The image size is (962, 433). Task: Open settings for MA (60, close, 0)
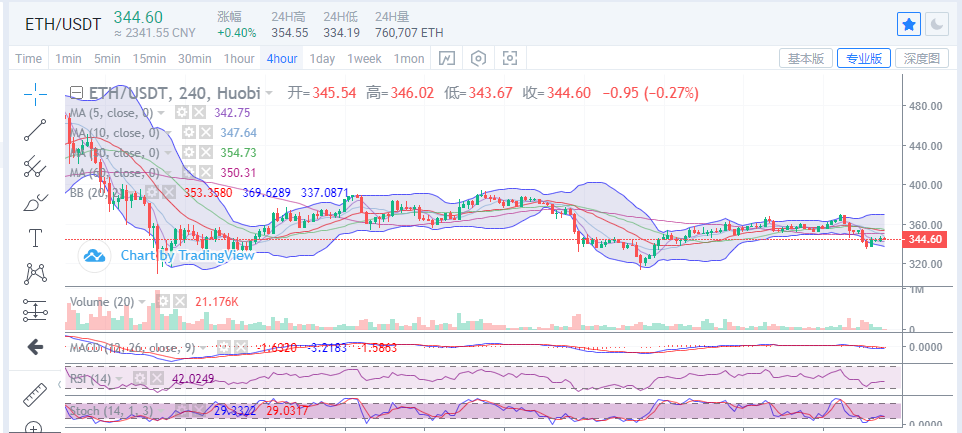[189, 172]
